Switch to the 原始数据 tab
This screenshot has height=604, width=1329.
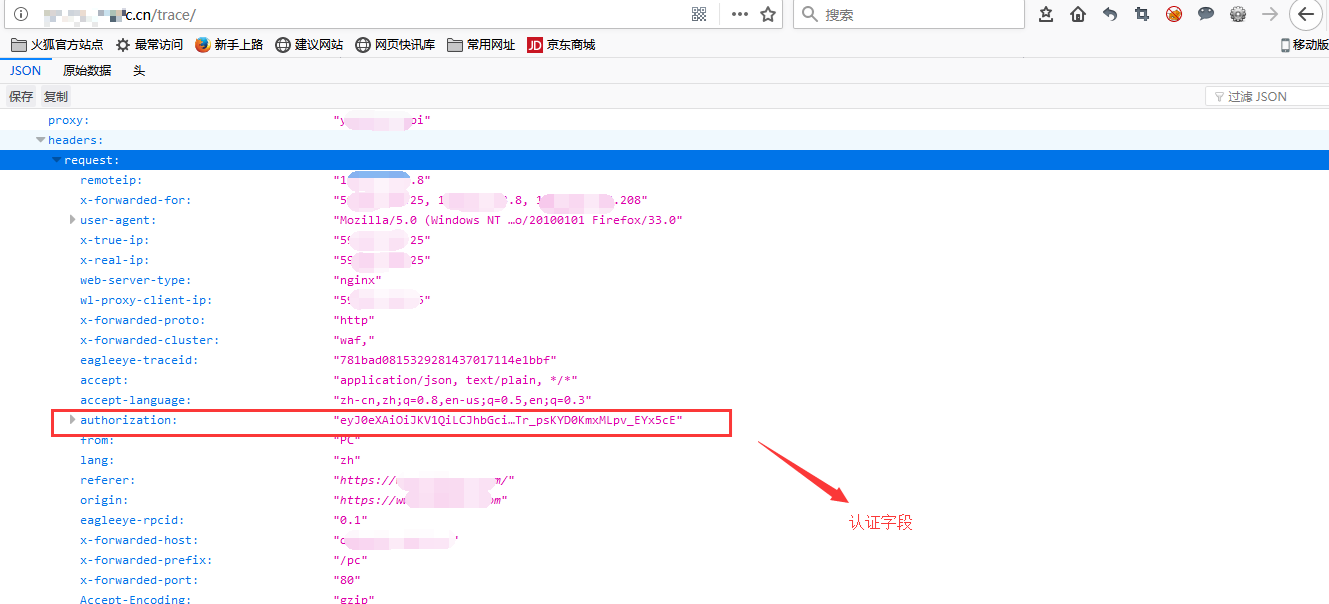(87, 71)
